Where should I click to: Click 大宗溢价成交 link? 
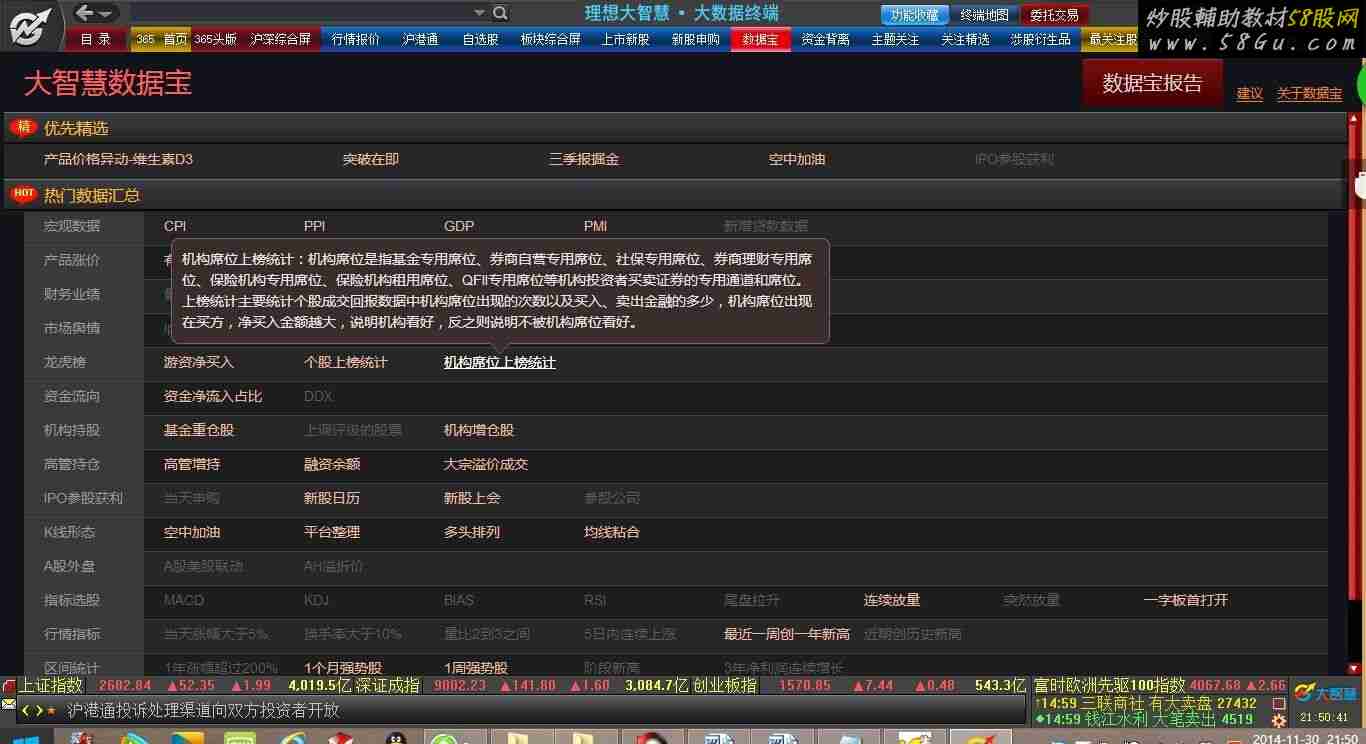coord(486,464)
